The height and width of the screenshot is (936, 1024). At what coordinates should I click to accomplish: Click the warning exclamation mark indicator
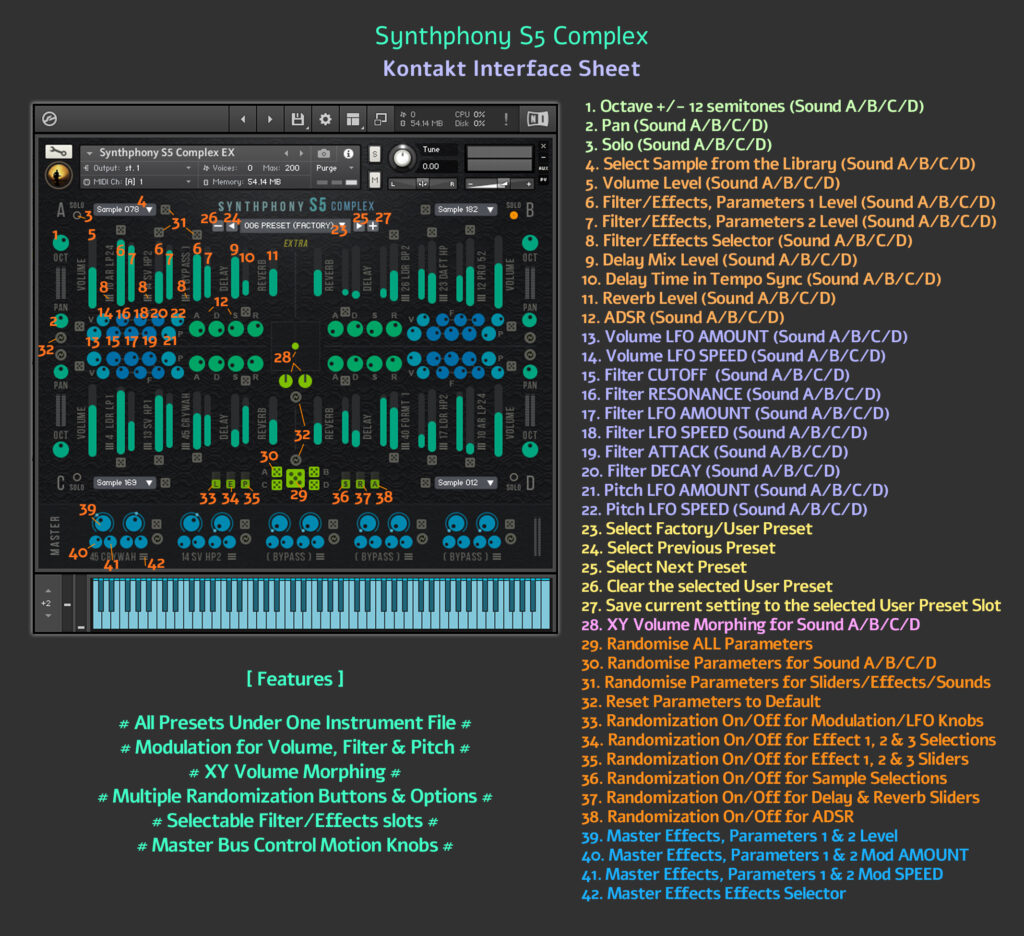[505, 119]
